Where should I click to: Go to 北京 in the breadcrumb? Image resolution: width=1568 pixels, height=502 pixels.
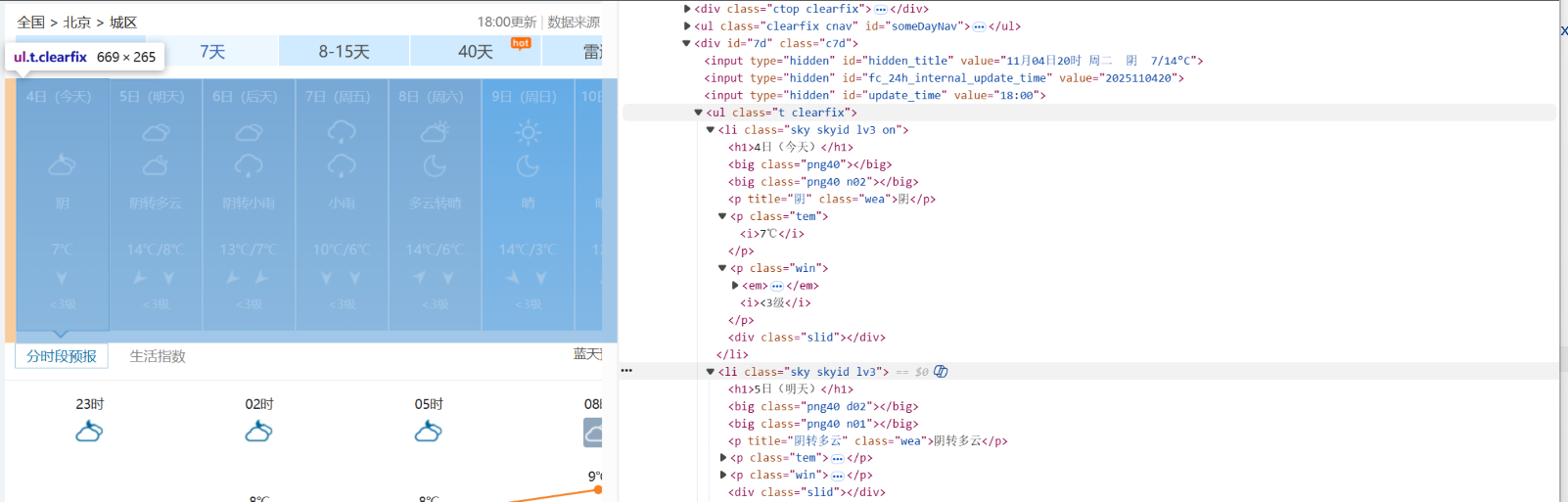77,22
